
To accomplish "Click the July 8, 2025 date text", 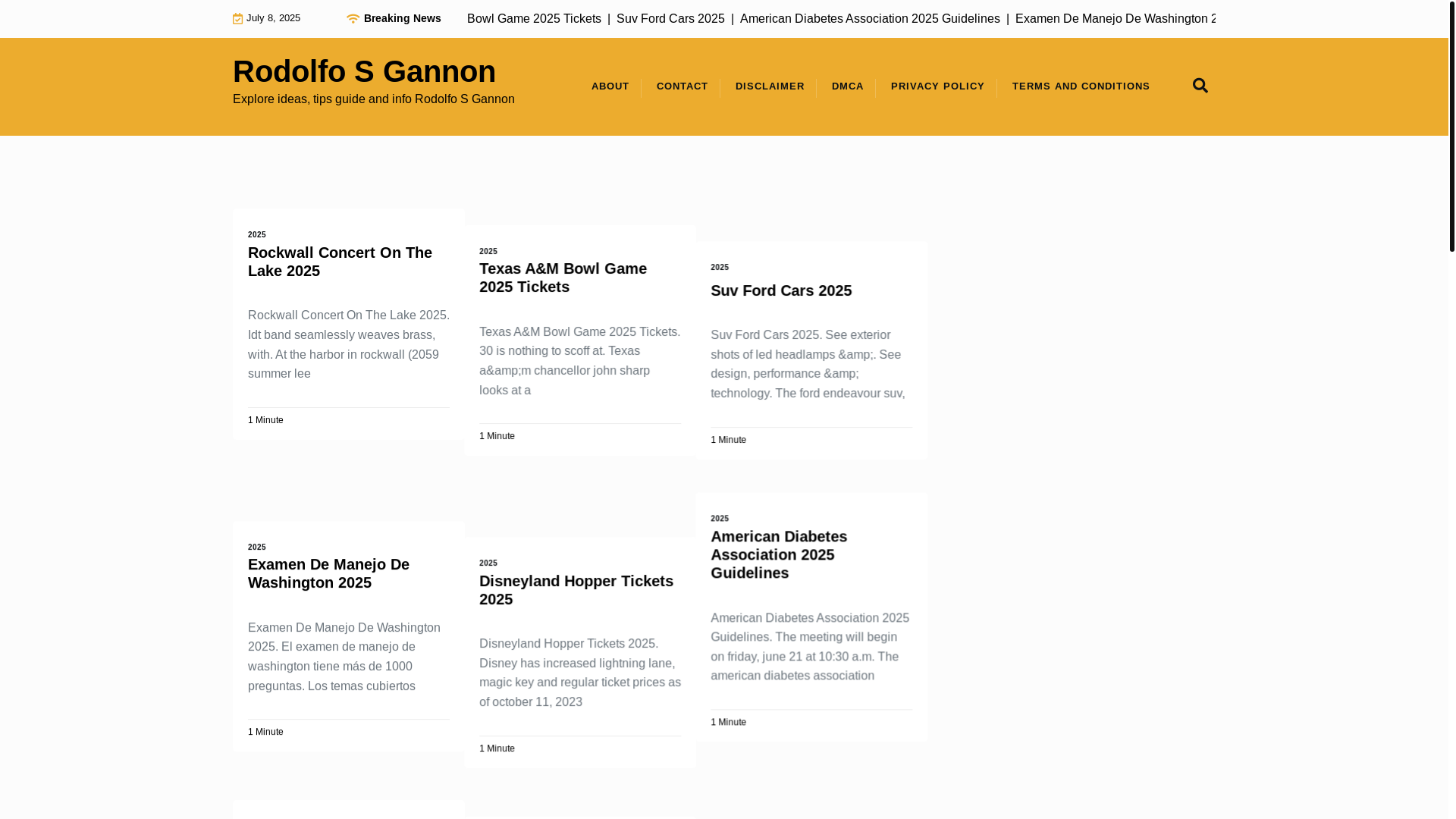I will pos(273,18).
